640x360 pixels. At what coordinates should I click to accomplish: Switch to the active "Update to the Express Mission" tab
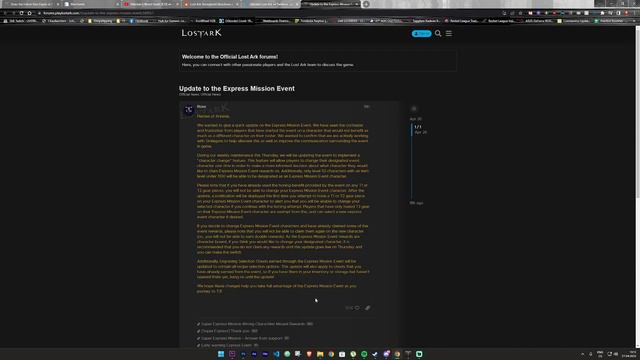(x=331, y=4)
